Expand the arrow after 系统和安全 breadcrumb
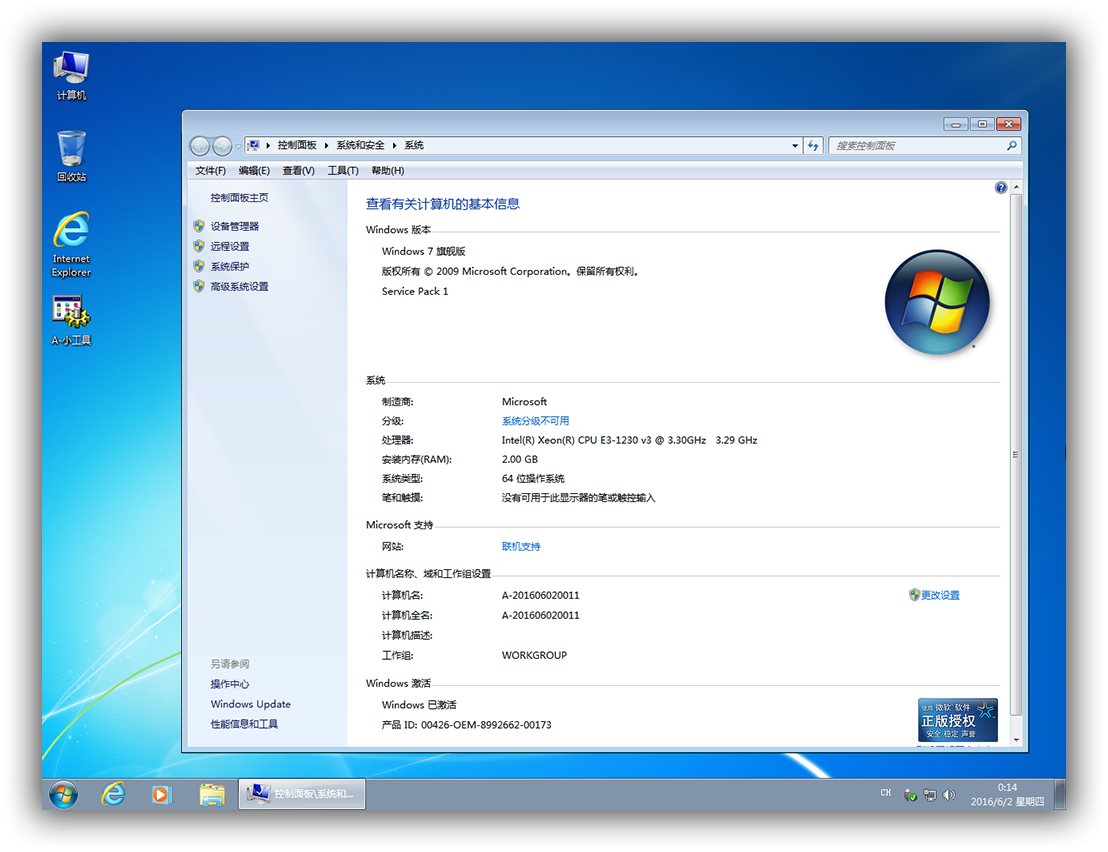The image size is (1108, 852). (394, 146)
